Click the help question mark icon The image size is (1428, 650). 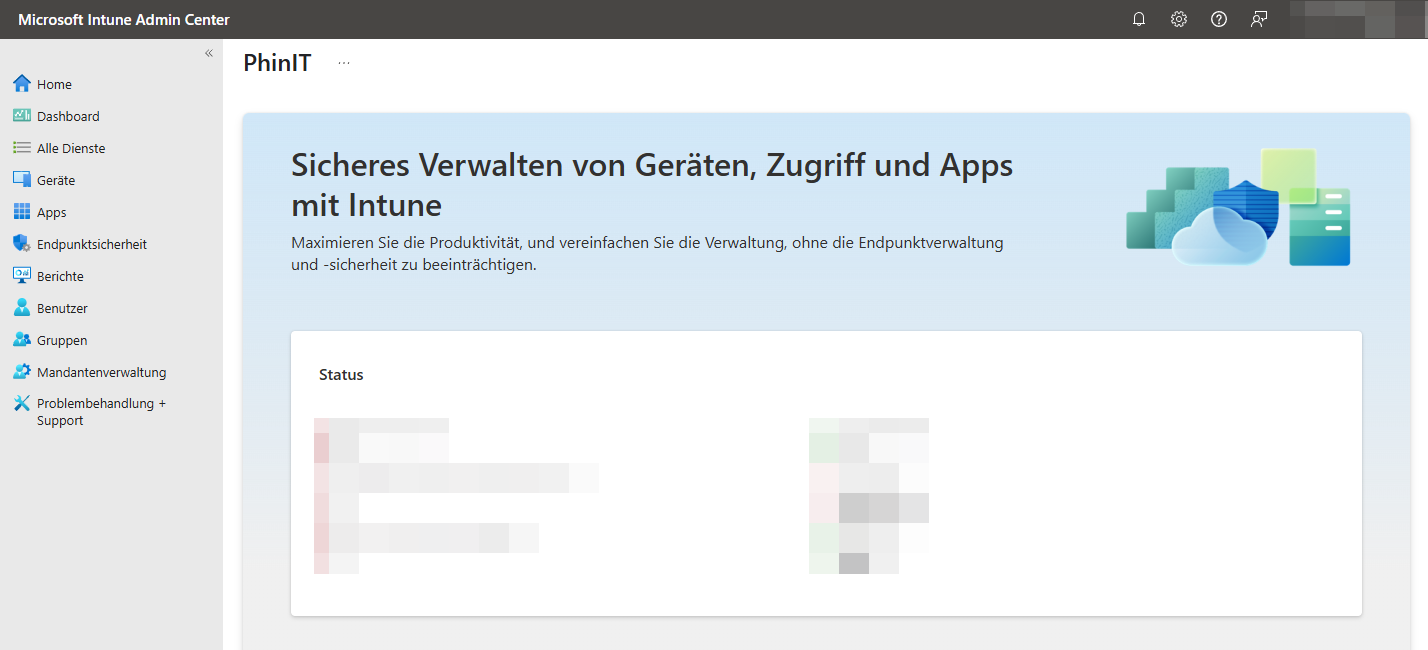coord(1219,19)
